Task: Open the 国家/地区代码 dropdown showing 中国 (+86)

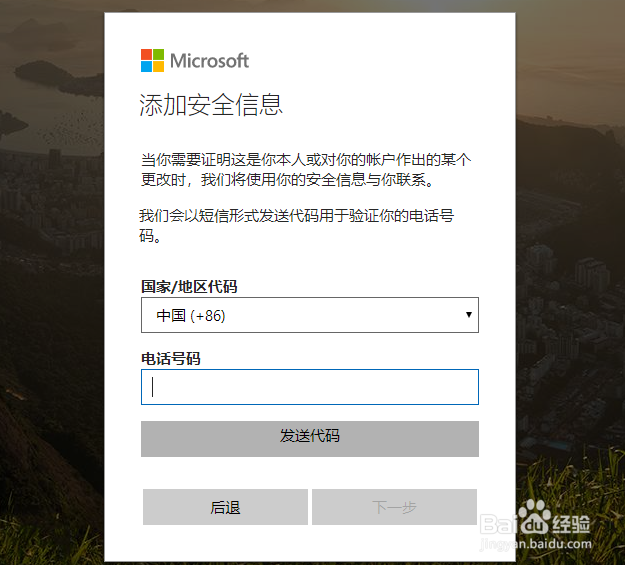Action: point(300,315)
